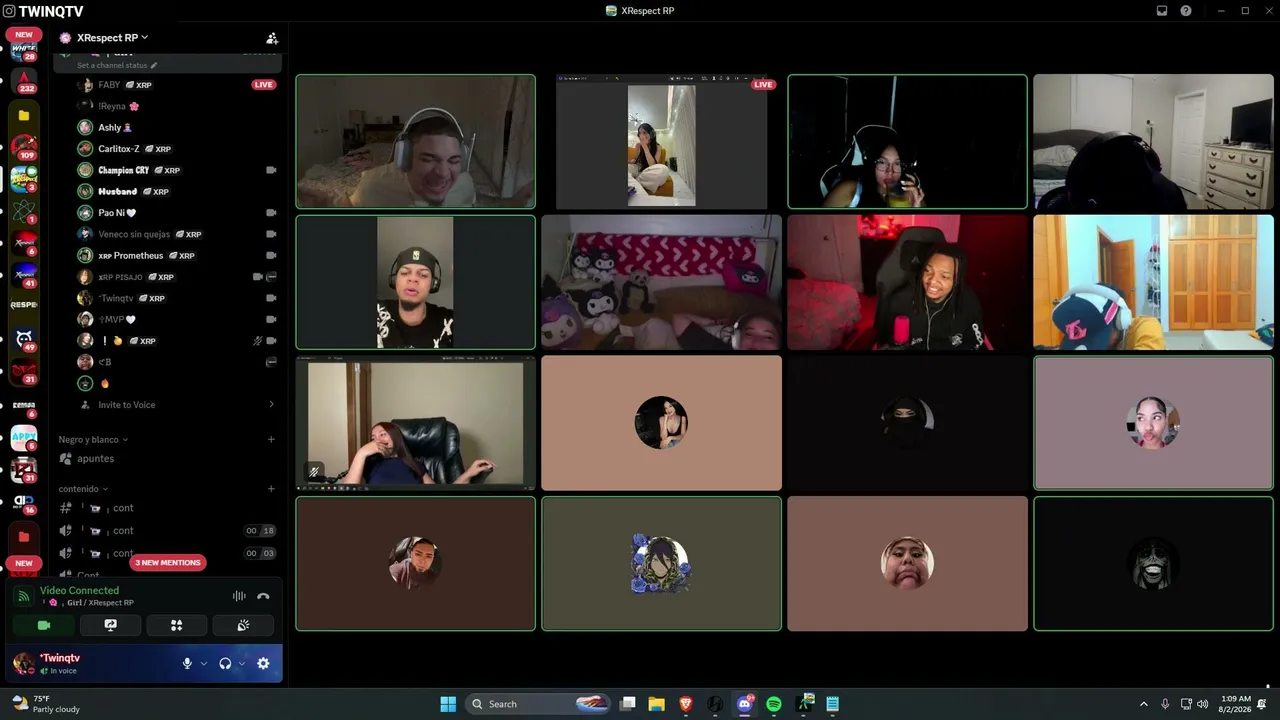Open the server with 49 badge

(24, 340)
